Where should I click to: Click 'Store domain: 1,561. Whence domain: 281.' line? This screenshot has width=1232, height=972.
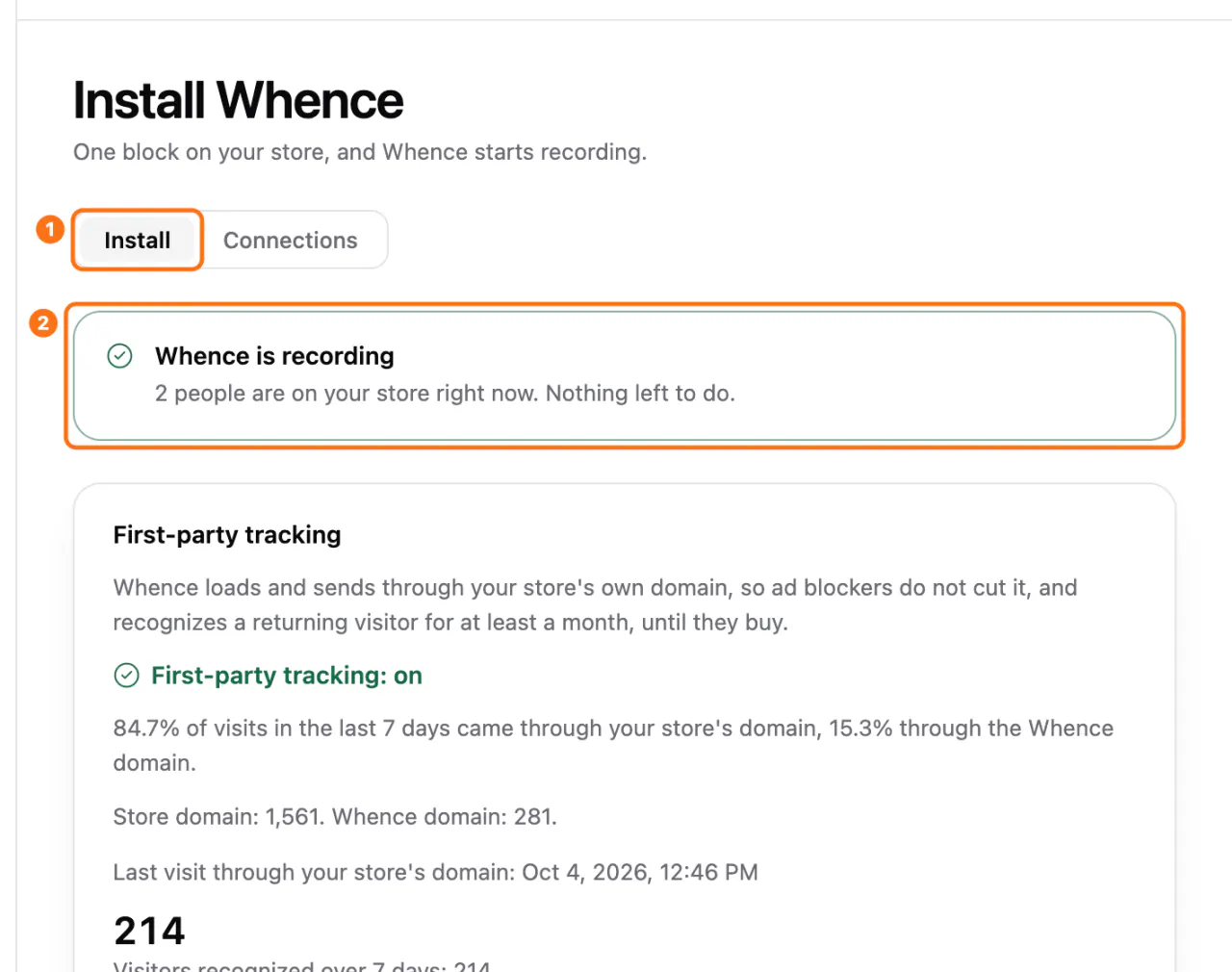tap(335, 816)
